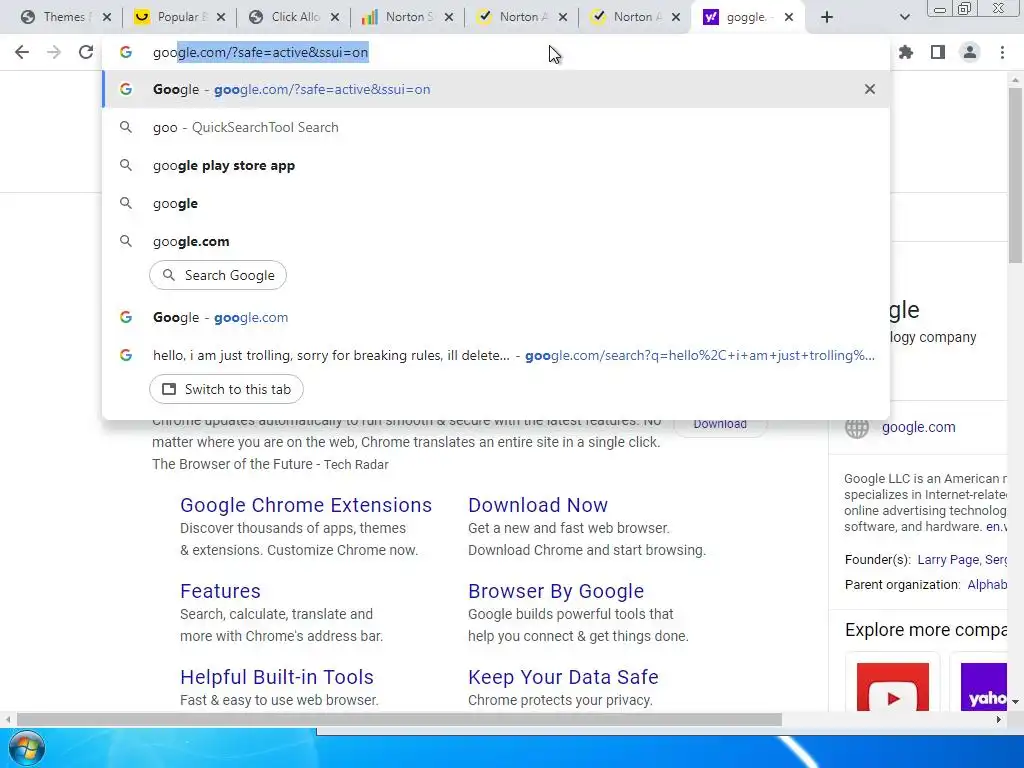Close the Themes tab
Viewport: 1024px width, 768px height.
(107, 17)
